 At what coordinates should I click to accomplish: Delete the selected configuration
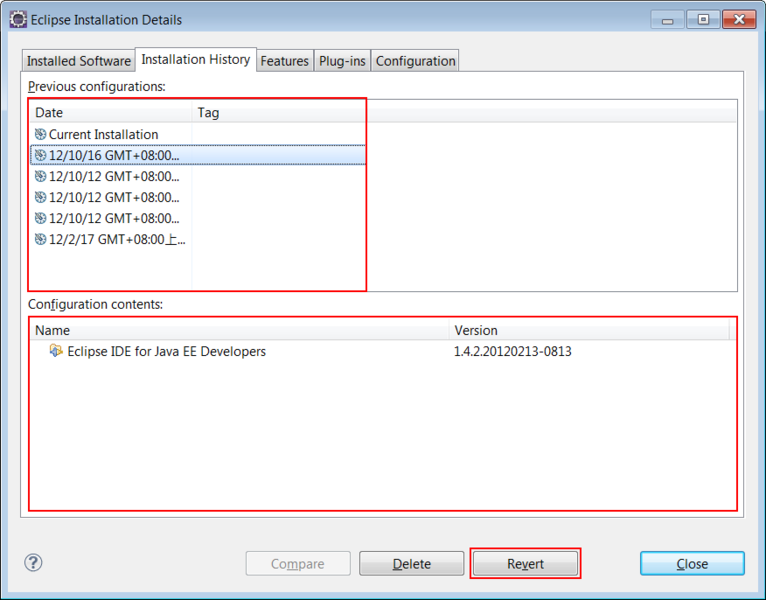(411, 564)
